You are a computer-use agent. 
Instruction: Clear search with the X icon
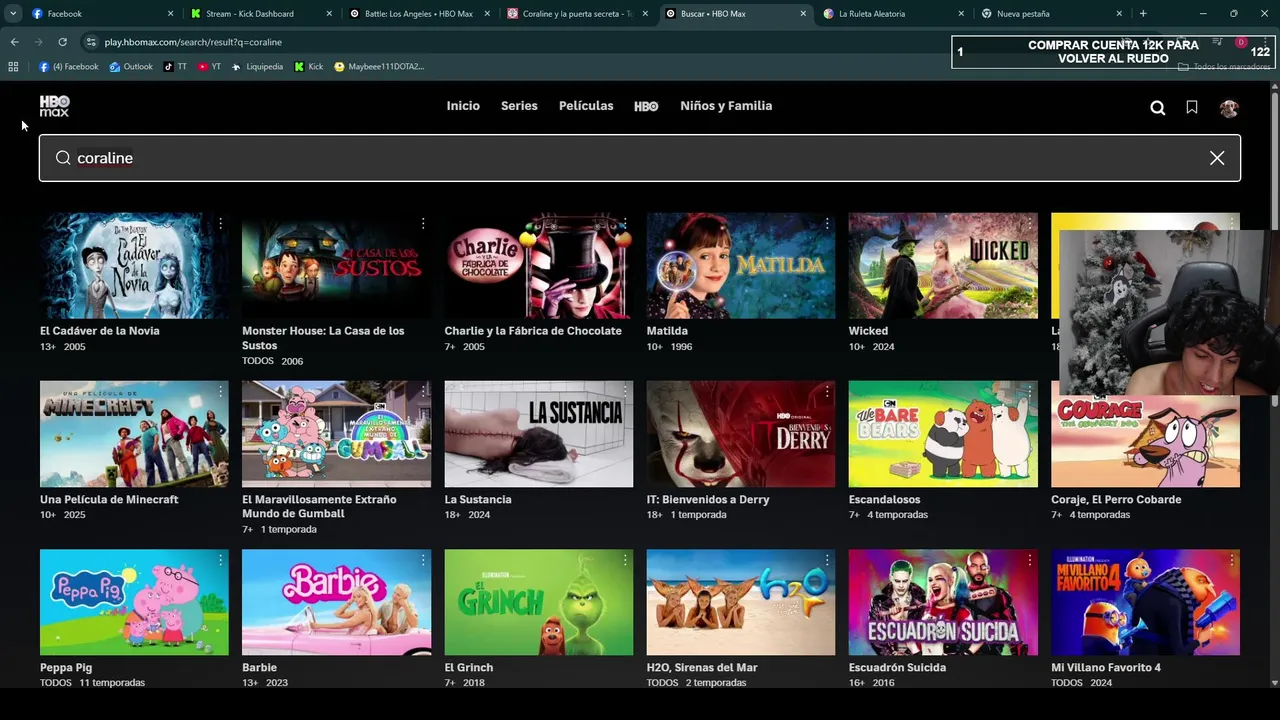point(1217,158)
